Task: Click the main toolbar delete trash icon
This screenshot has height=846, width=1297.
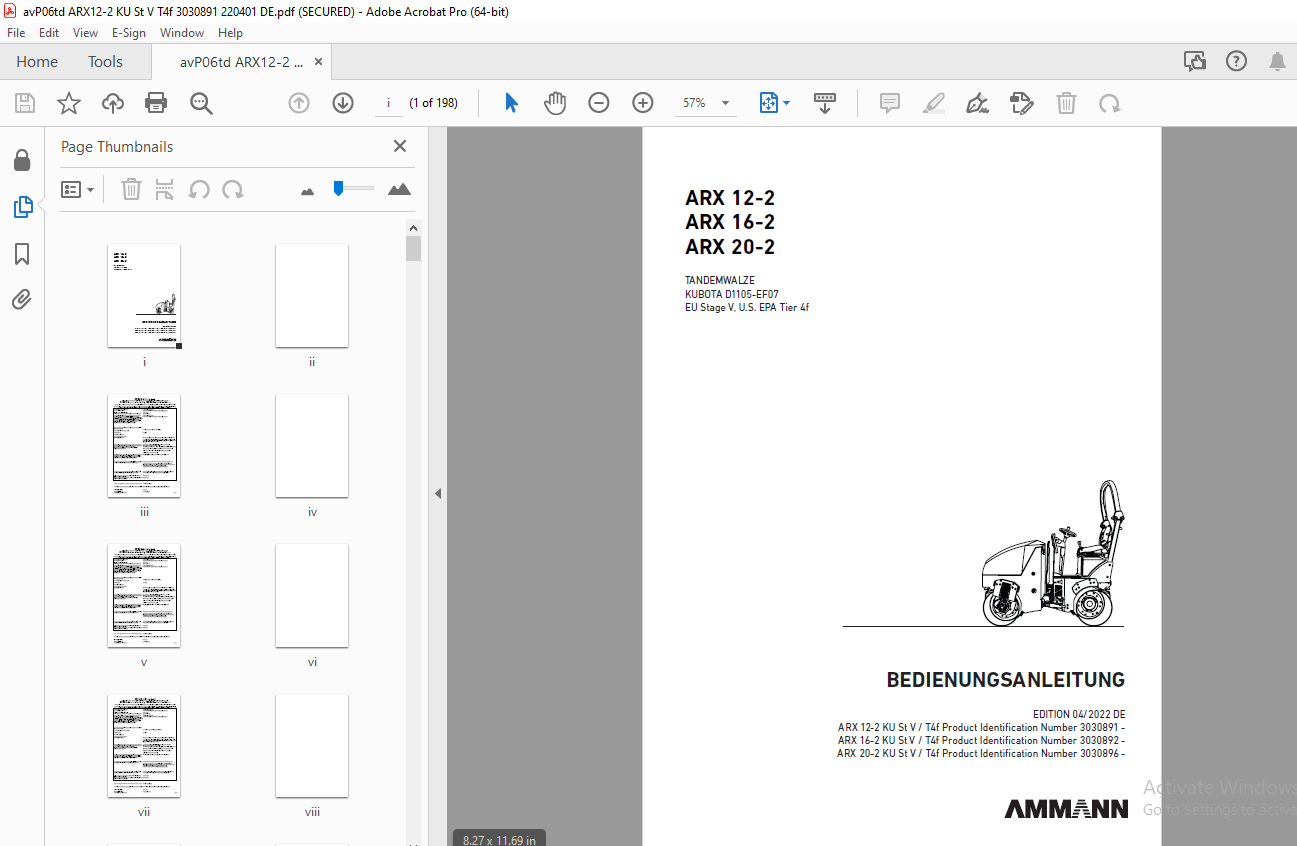Action: tap(1067, 103)
